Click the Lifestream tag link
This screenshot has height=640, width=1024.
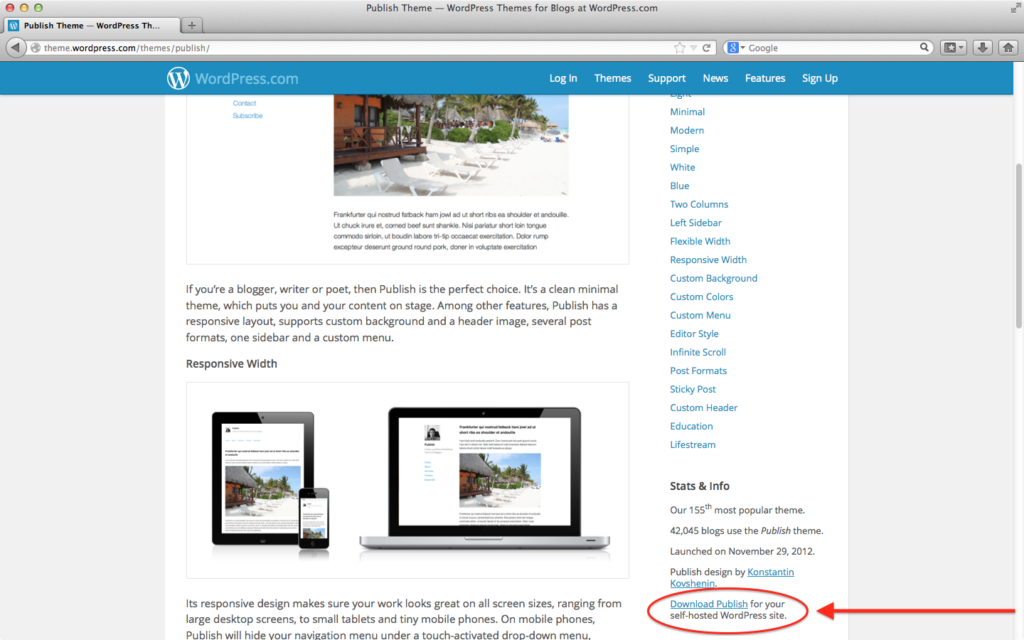692,445
